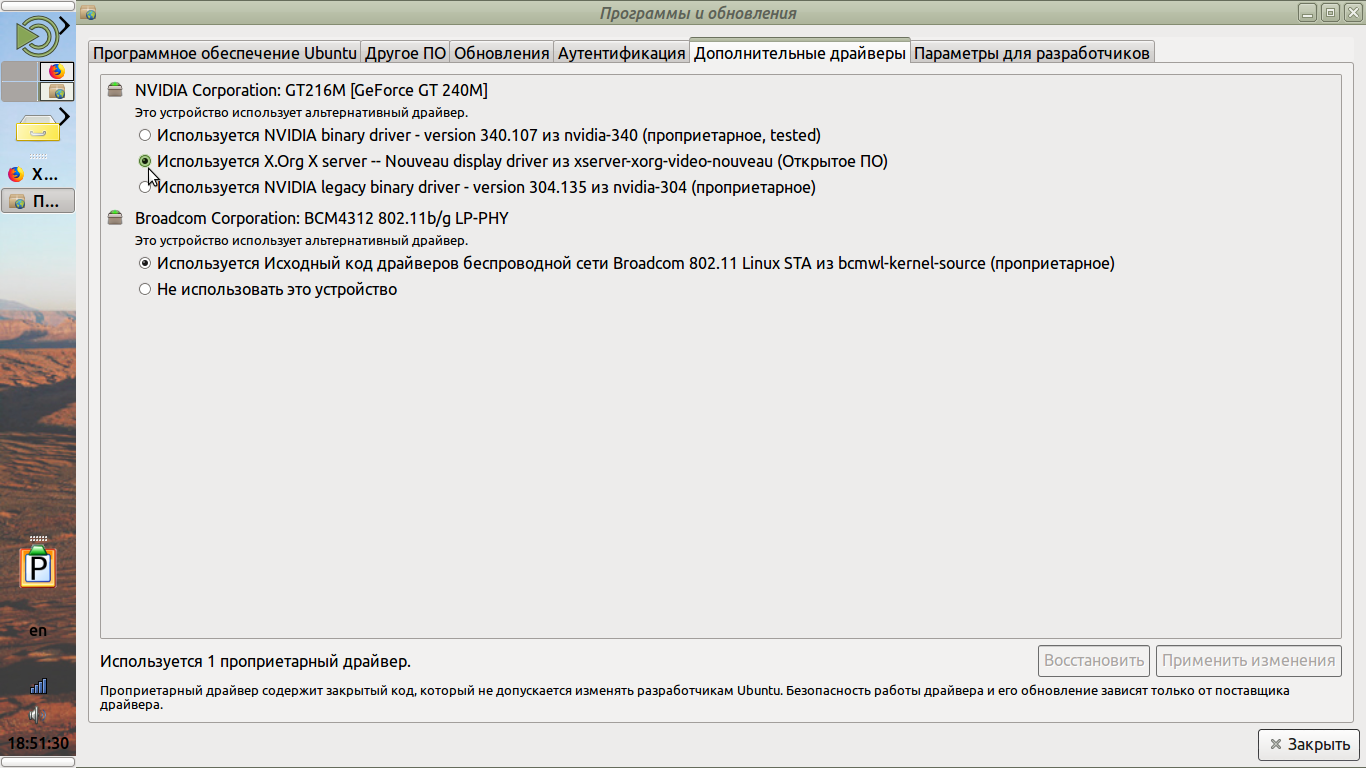The width and height of the screenshot is (1366, 768).
Task: Click the proprietary driver explanation paragraph
Action: 695,697
